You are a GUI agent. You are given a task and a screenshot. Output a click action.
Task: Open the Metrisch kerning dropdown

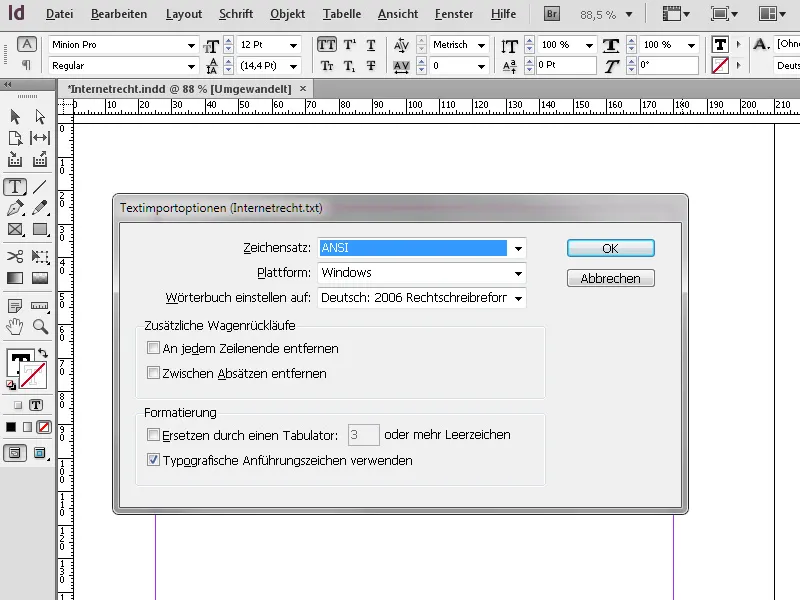pyautogui.click(x=481, y=45)
